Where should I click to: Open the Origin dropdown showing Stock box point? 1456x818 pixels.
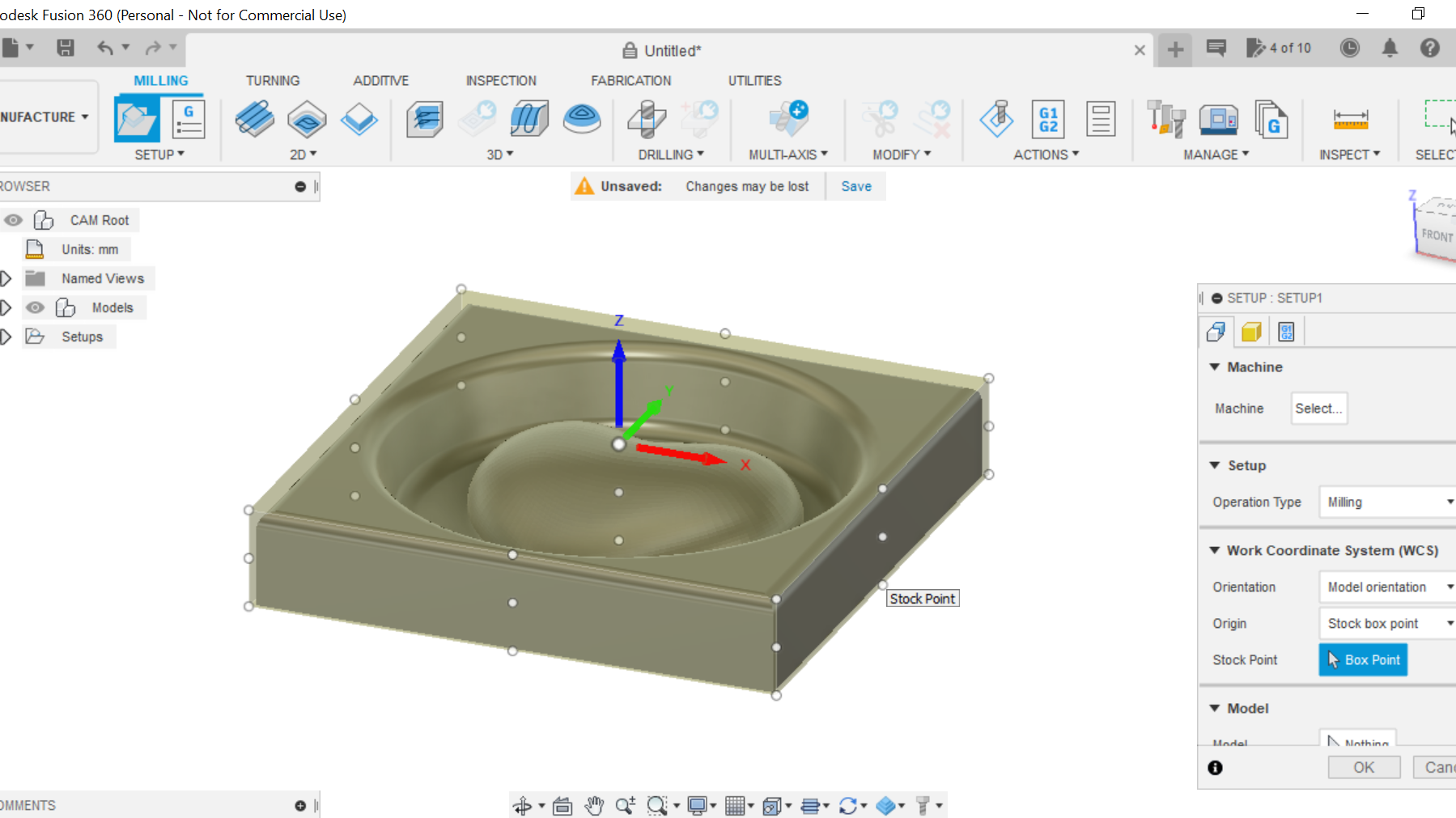click(x=1386, y=623)
